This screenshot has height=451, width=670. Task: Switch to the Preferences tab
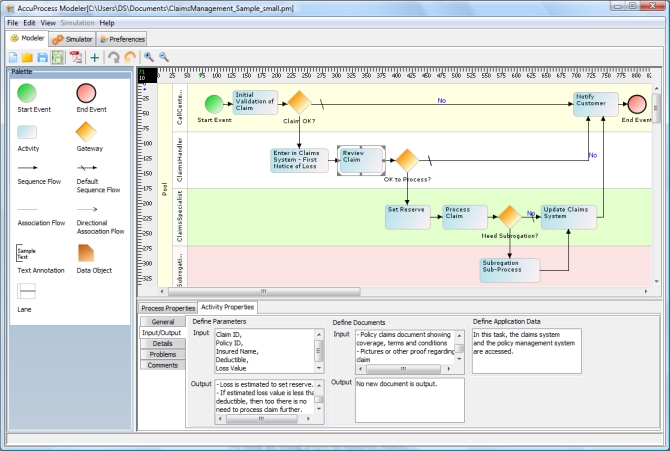[122, 39]
